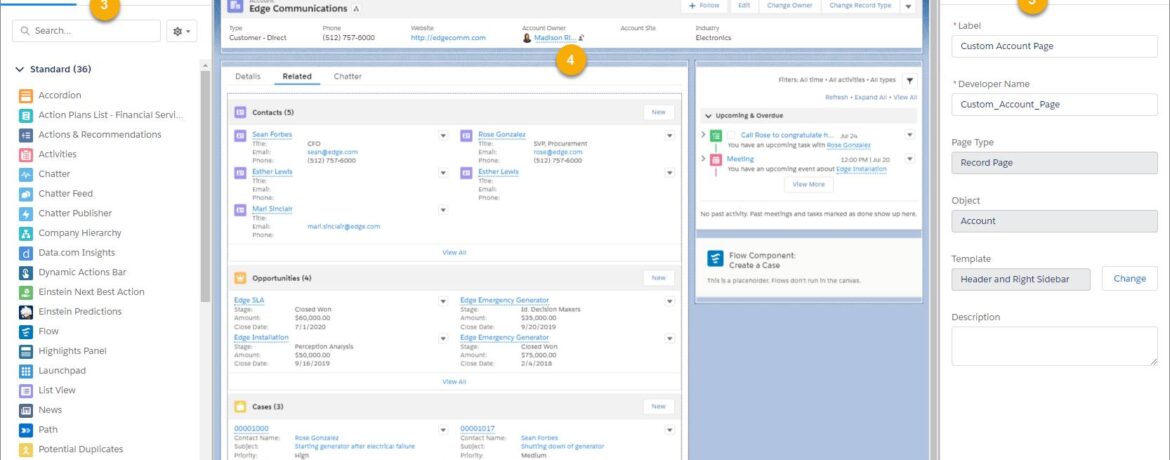The height and width of the screenshot is (460, 1170).
Task: Open the component settings gear dropdown
Action: point(183,32)
